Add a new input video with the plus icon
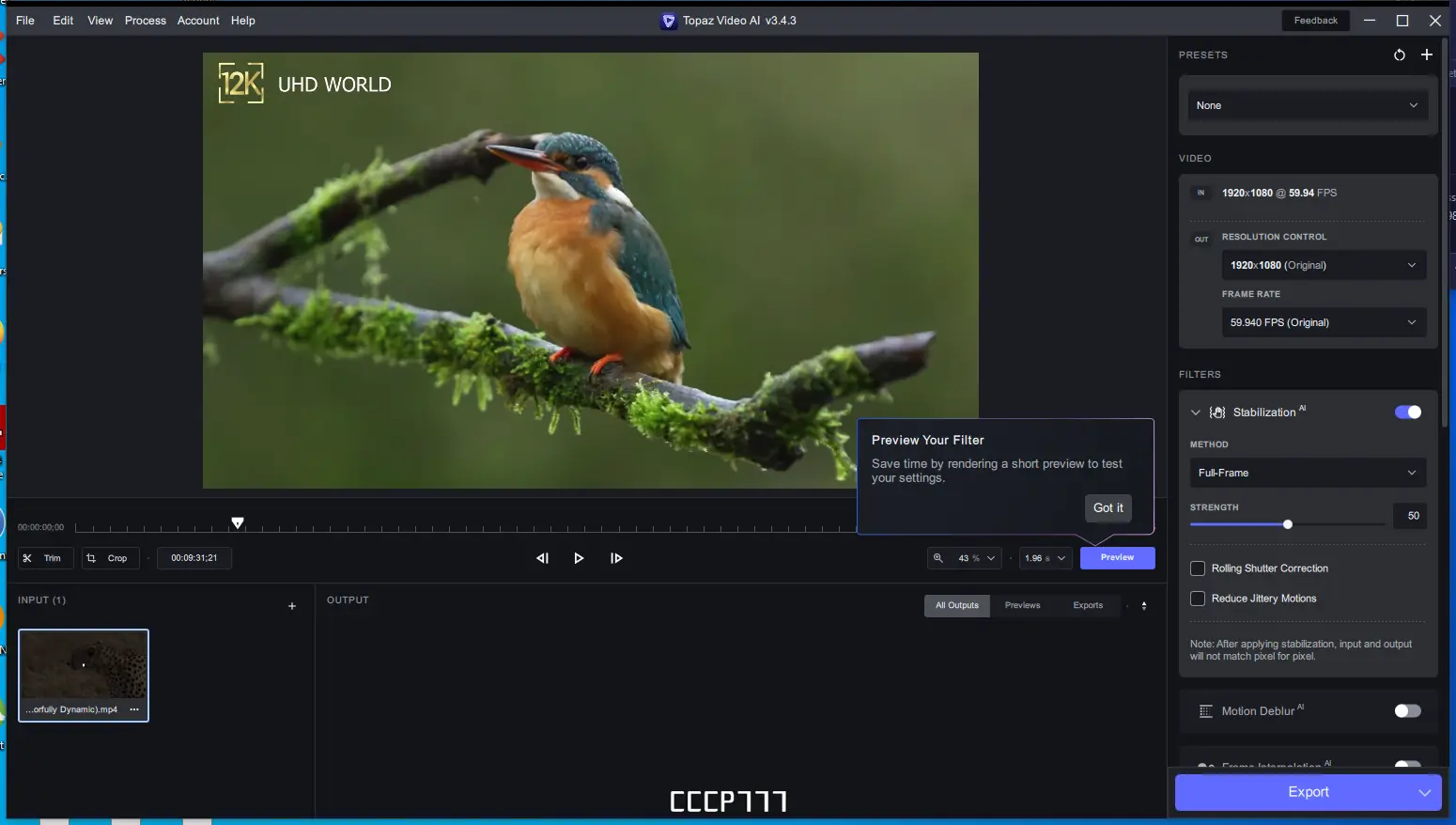 click(x=291, y=606)
